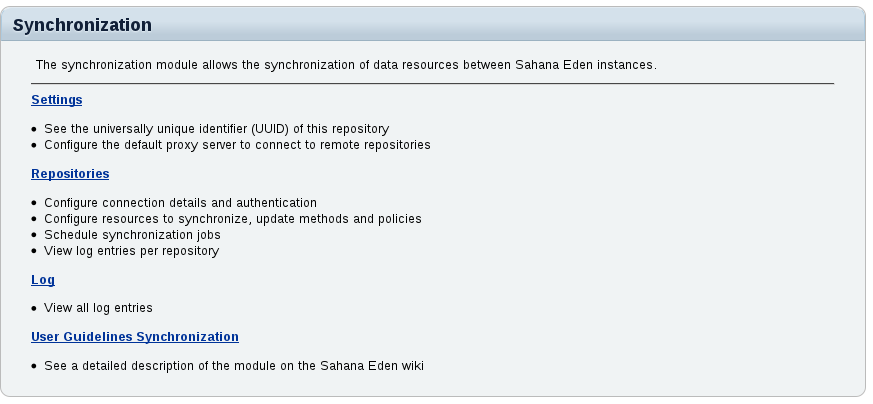The image size is (873, 404).
Task: Click the bullet before 'Configure connection details'
Action: tap(34, 204)
